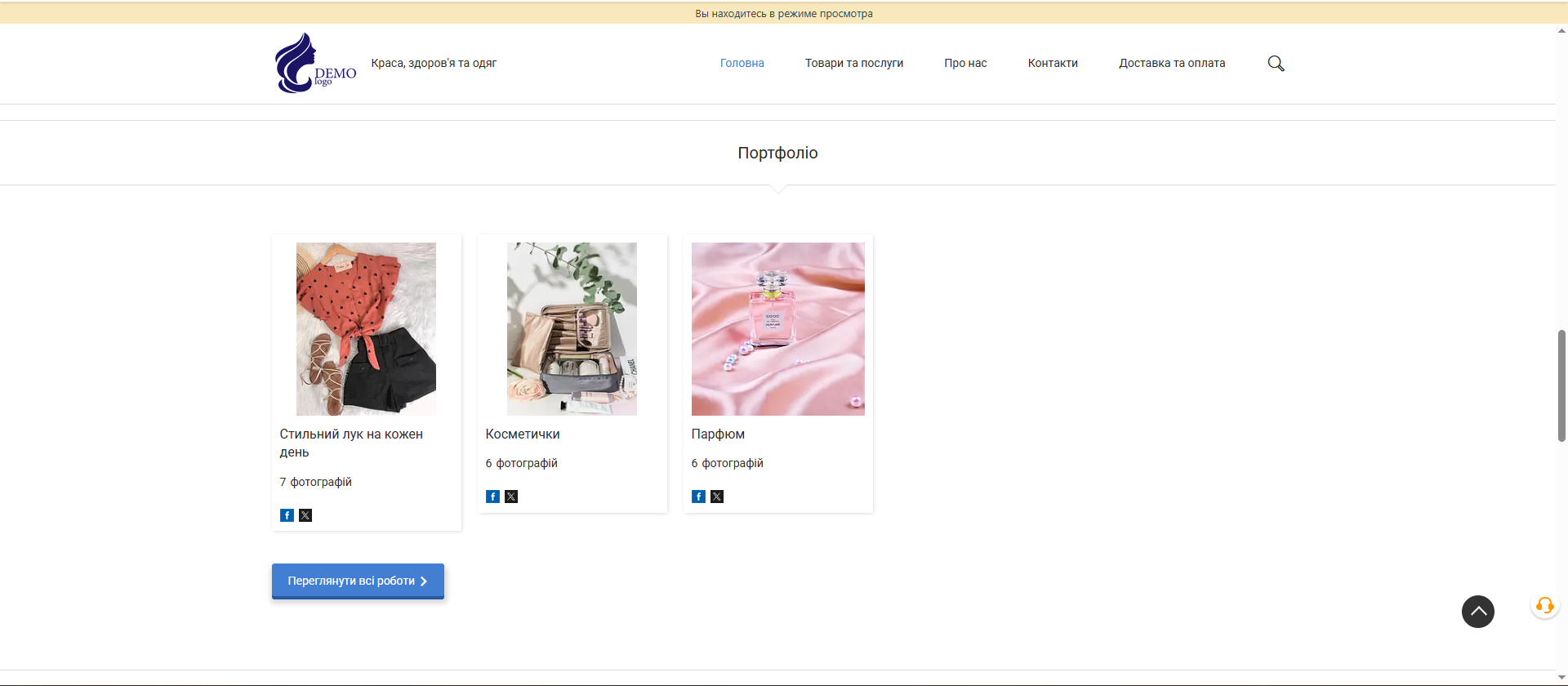Click the DEMO logo in header
Viewport: 1568px width, 686px height.
tap(315, 64)
